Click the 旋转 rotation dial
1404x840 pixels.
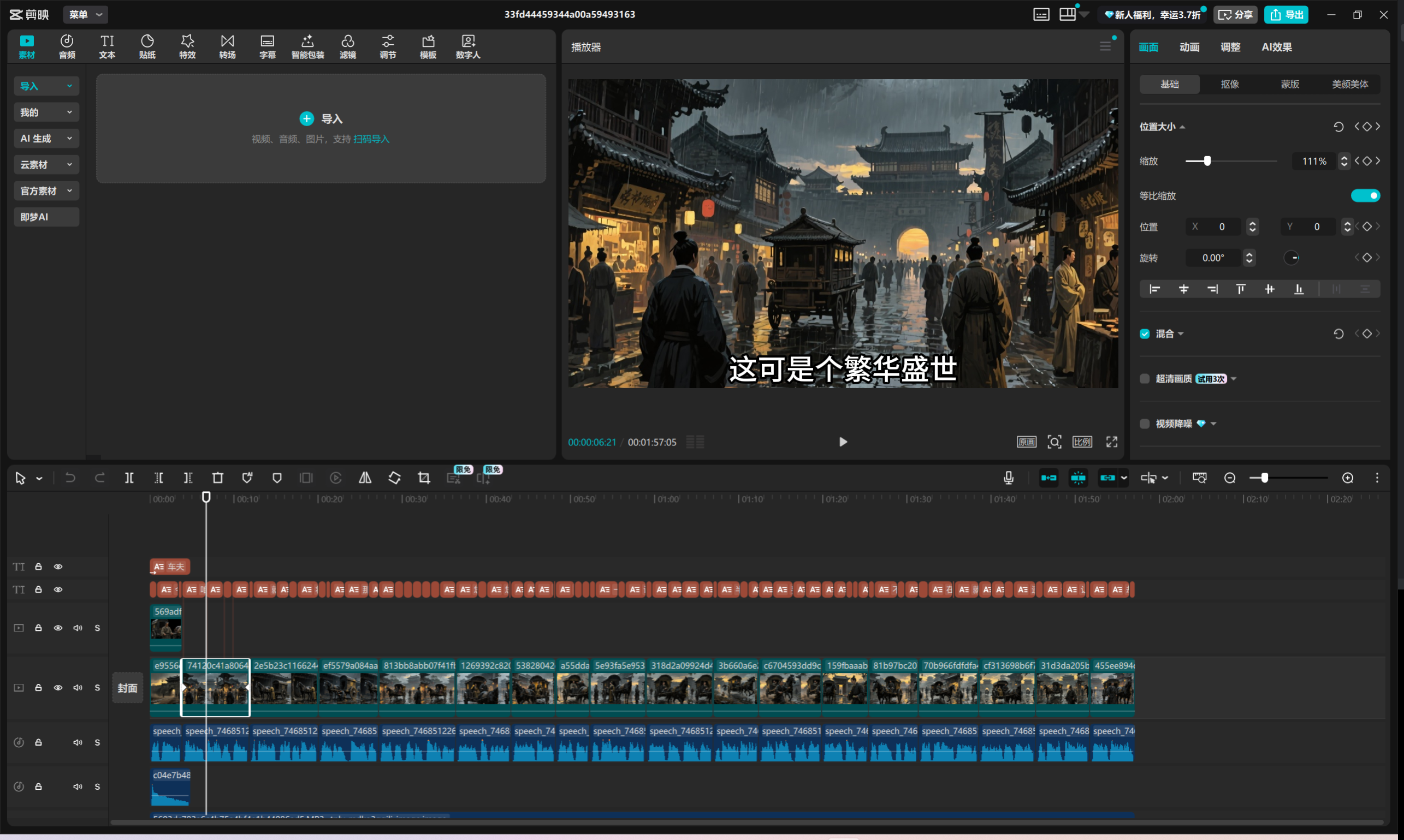[1292, 258]
